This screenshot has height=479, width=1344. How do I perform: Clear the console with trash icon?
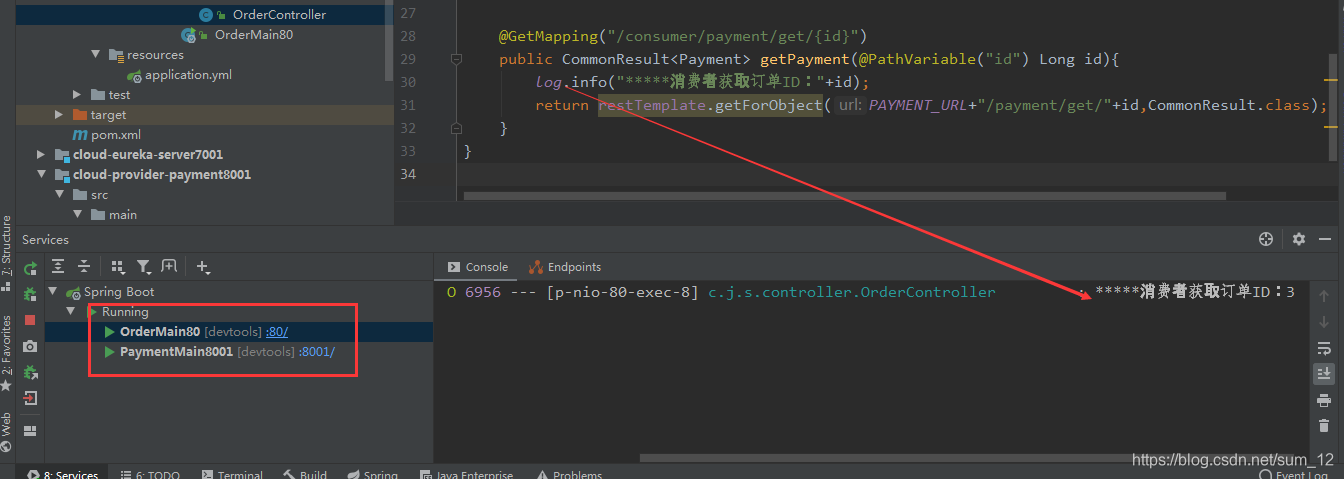coord(1324,426)
